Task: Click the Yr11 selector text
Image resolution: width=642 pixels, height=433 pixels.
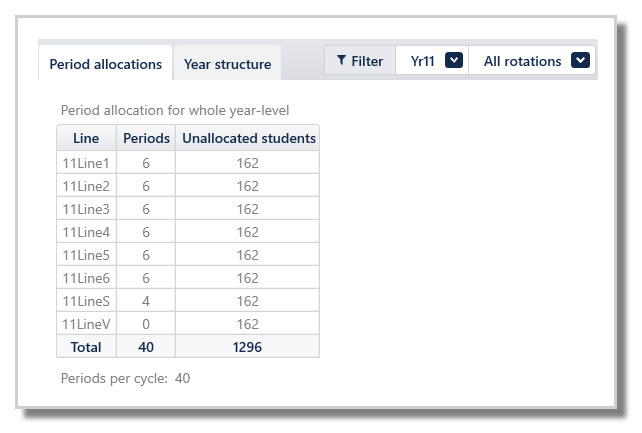Action: pos(424,61)
